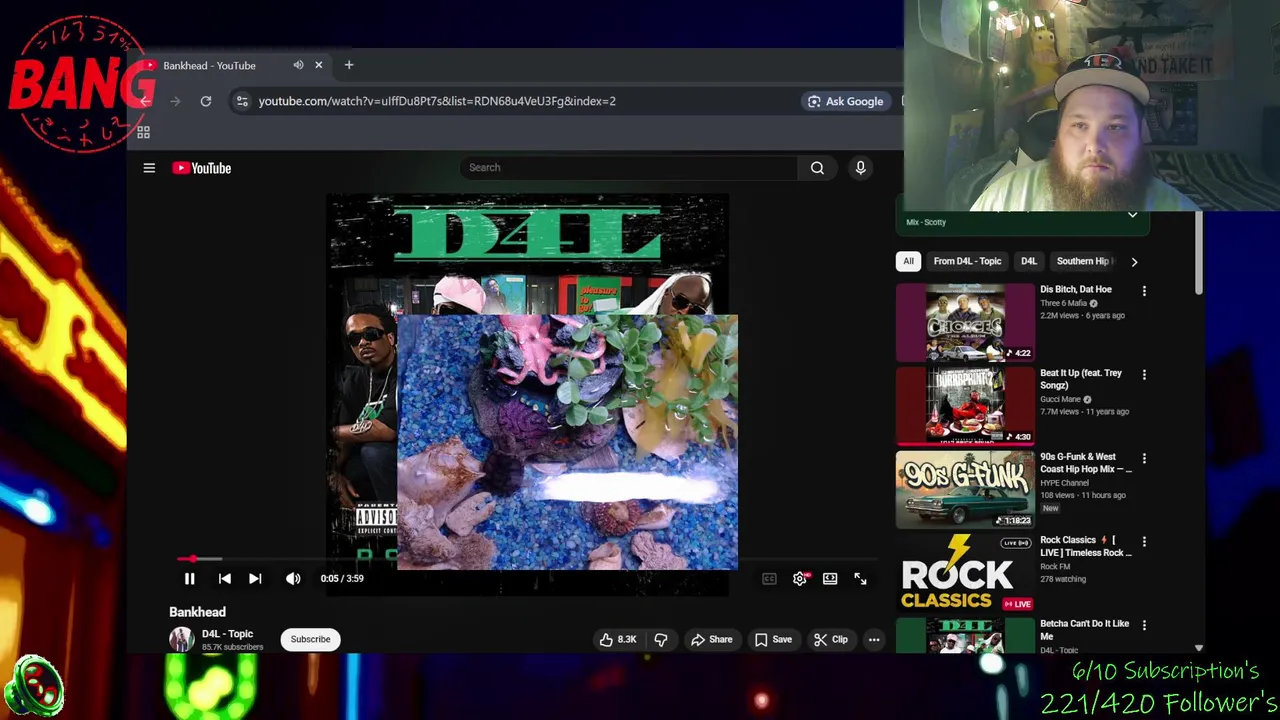Open the player settings gear
This screenshot has height=720, width=1280.
[x=800, y=578]
